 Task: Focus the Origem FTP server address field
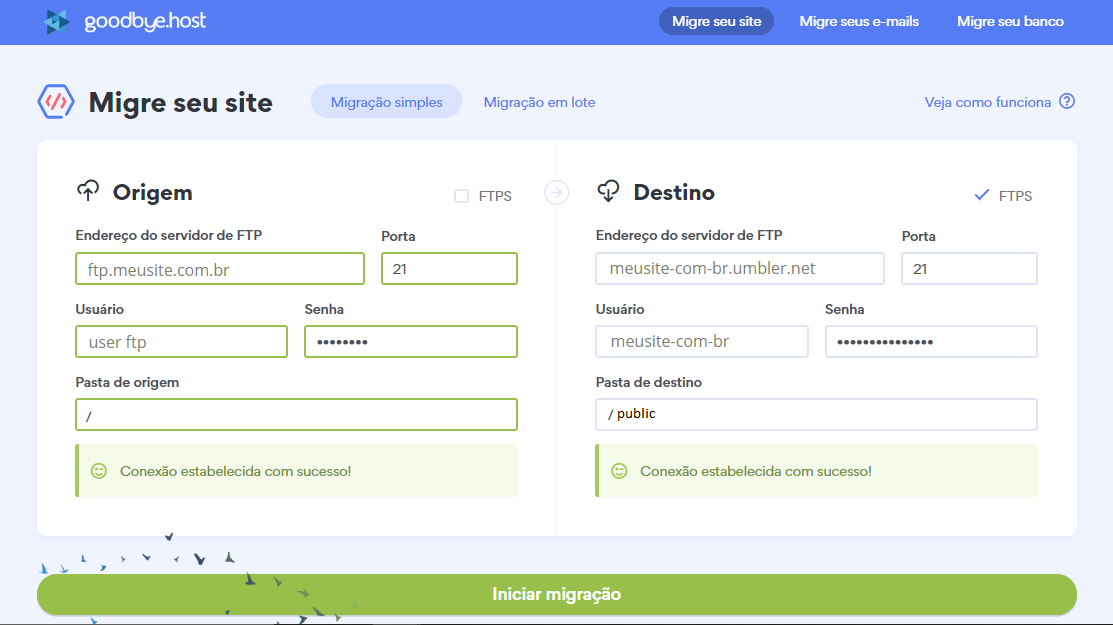coord(220,269)
